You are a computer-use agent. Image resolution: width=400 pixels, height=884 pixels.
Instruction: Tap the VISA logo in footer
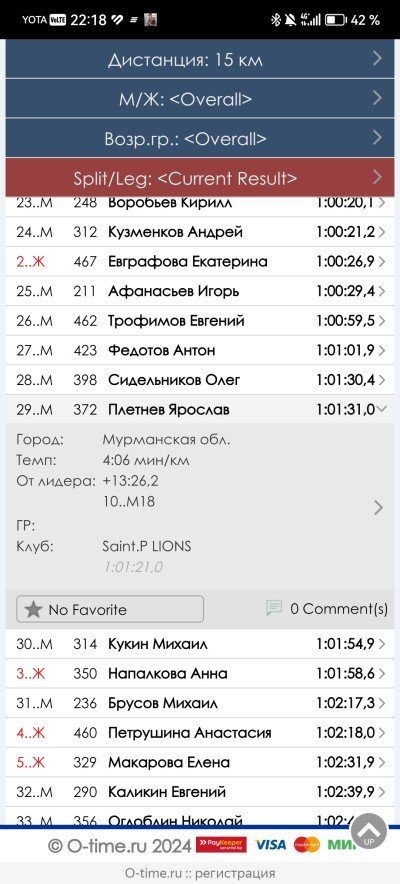tap(270, 845)
